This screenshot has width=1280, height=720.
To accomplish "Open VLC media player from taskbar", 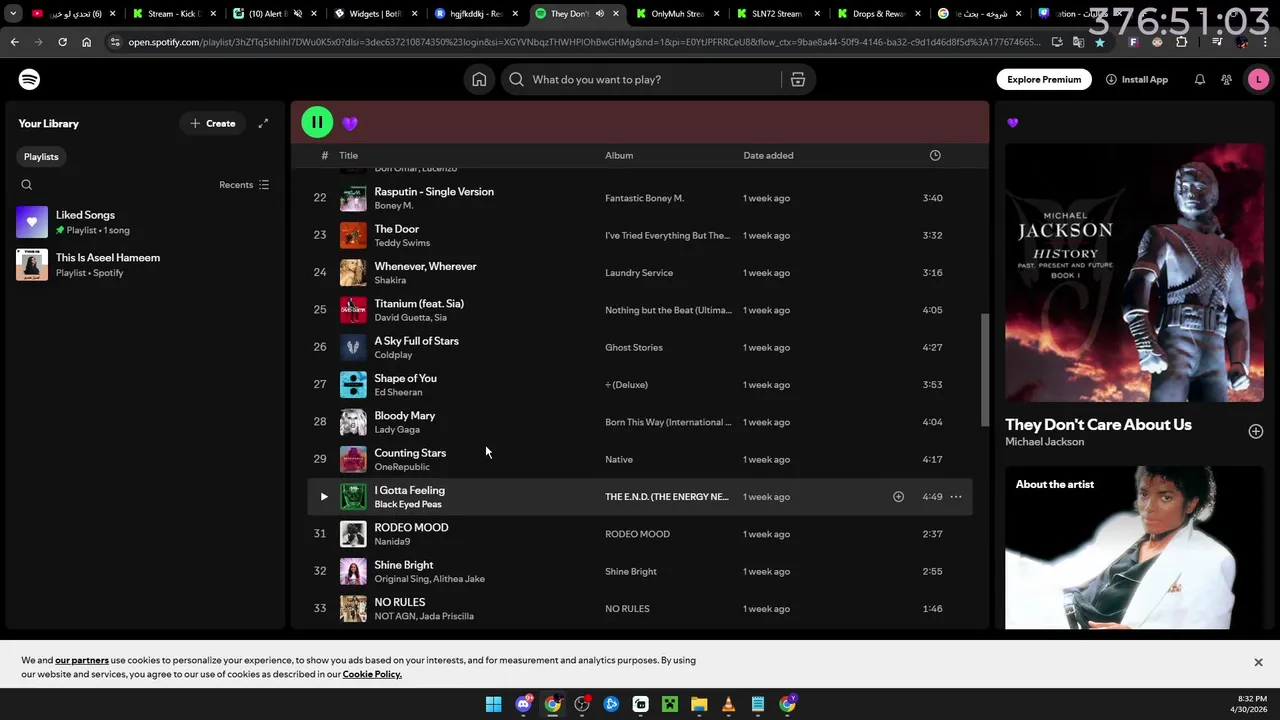I will click(728, 704).
